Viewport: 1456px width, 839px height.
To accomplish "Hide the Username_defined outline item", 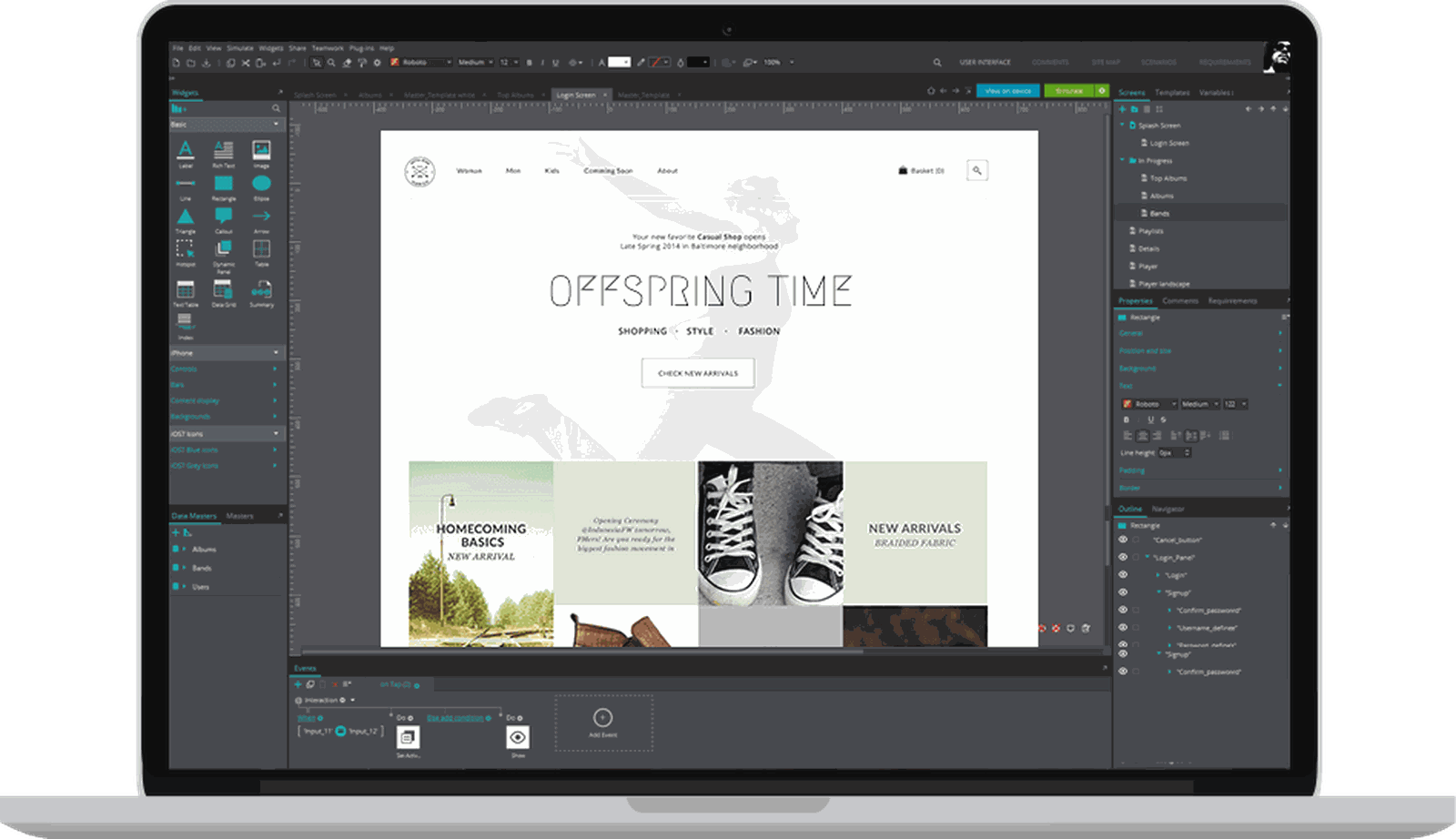I will [x=1123, y=627].
